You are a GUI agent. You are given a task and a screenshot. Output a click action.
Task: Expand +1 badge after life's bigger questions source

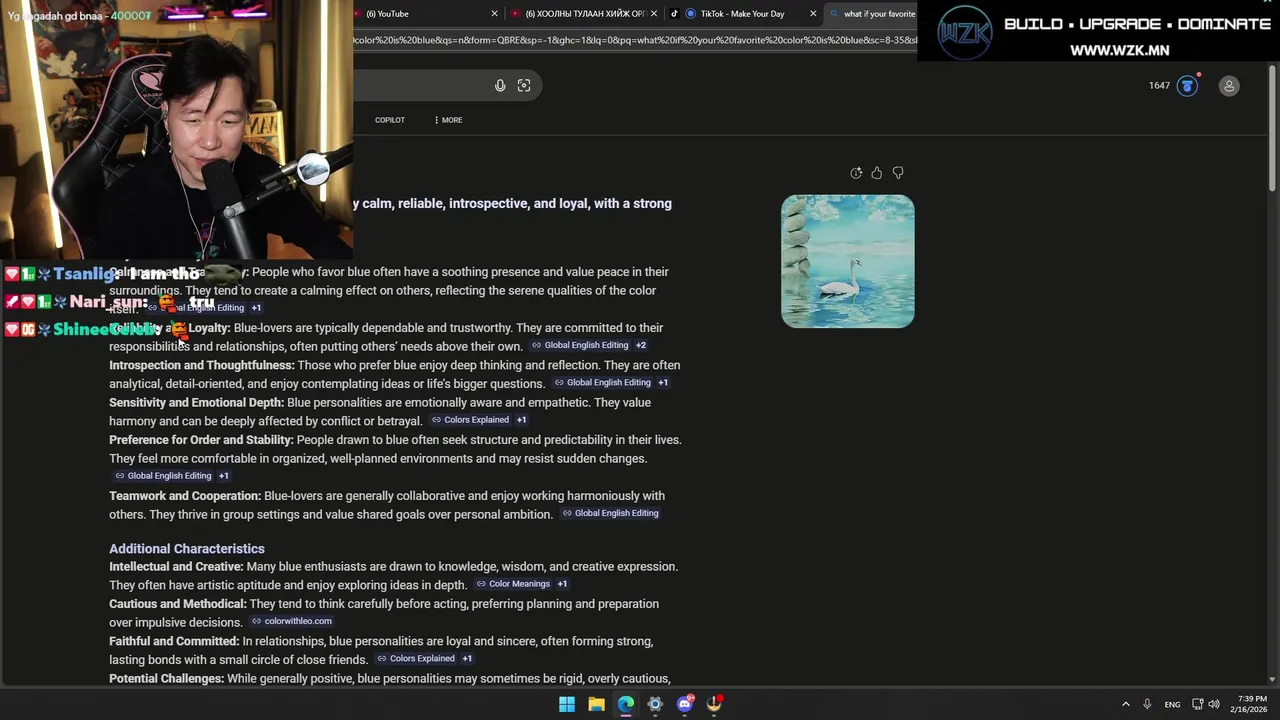663,383
